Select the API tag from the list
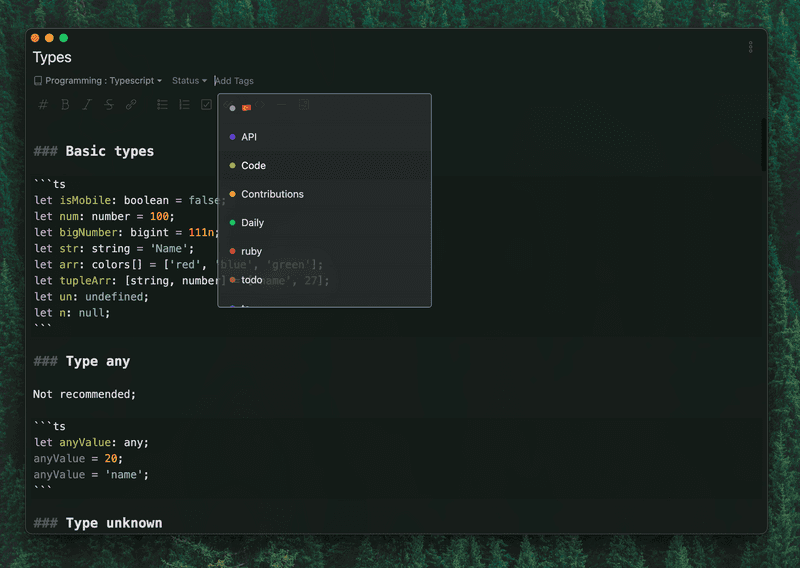800x568 pixels. [x=249, y=137]
